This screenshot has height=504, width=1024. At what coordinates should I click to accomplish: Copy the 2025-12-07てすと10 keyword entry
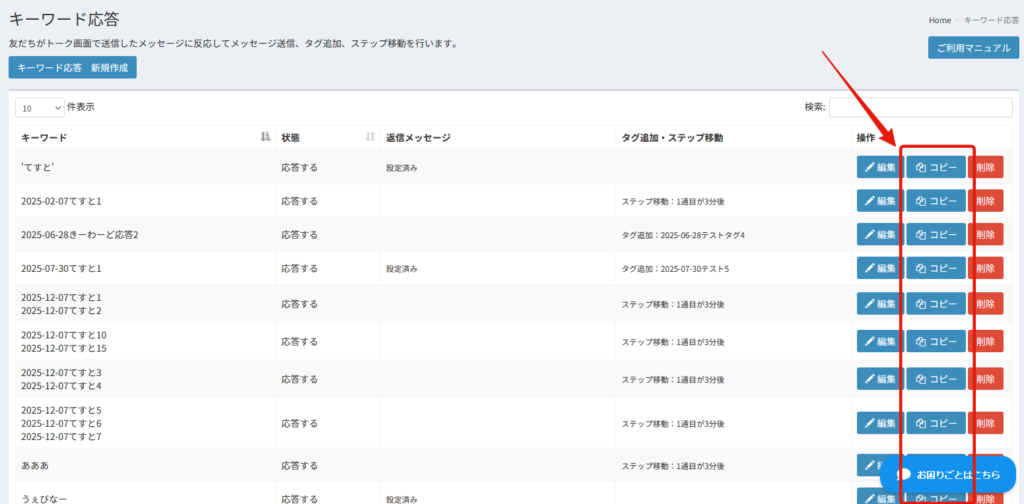coord(936,341)
